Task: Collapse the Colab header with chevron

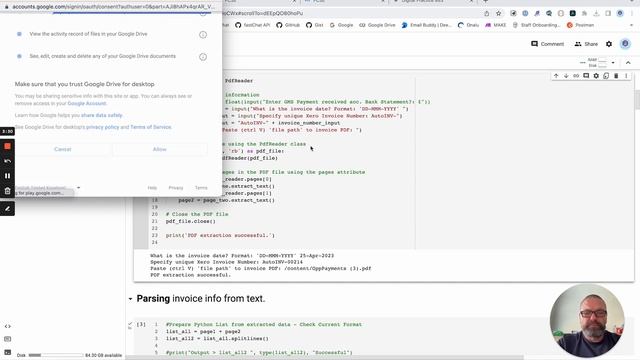Action: point(628,63)
